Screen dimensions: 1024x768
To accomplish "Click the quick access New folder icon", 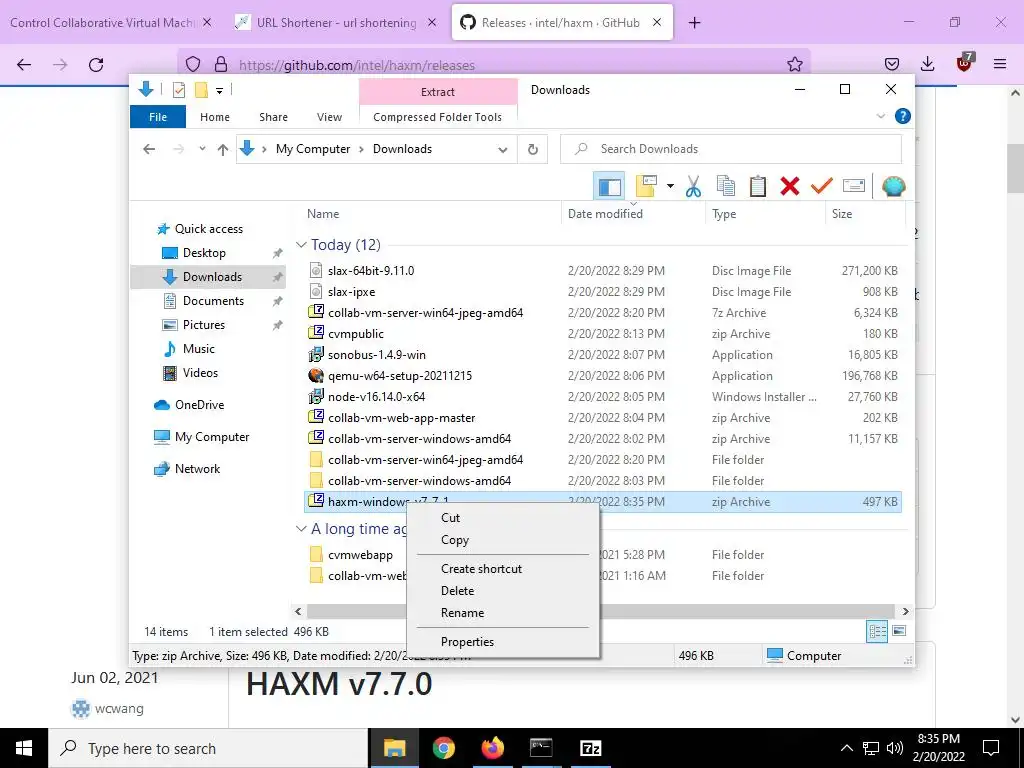I will (x=201, y=91).
